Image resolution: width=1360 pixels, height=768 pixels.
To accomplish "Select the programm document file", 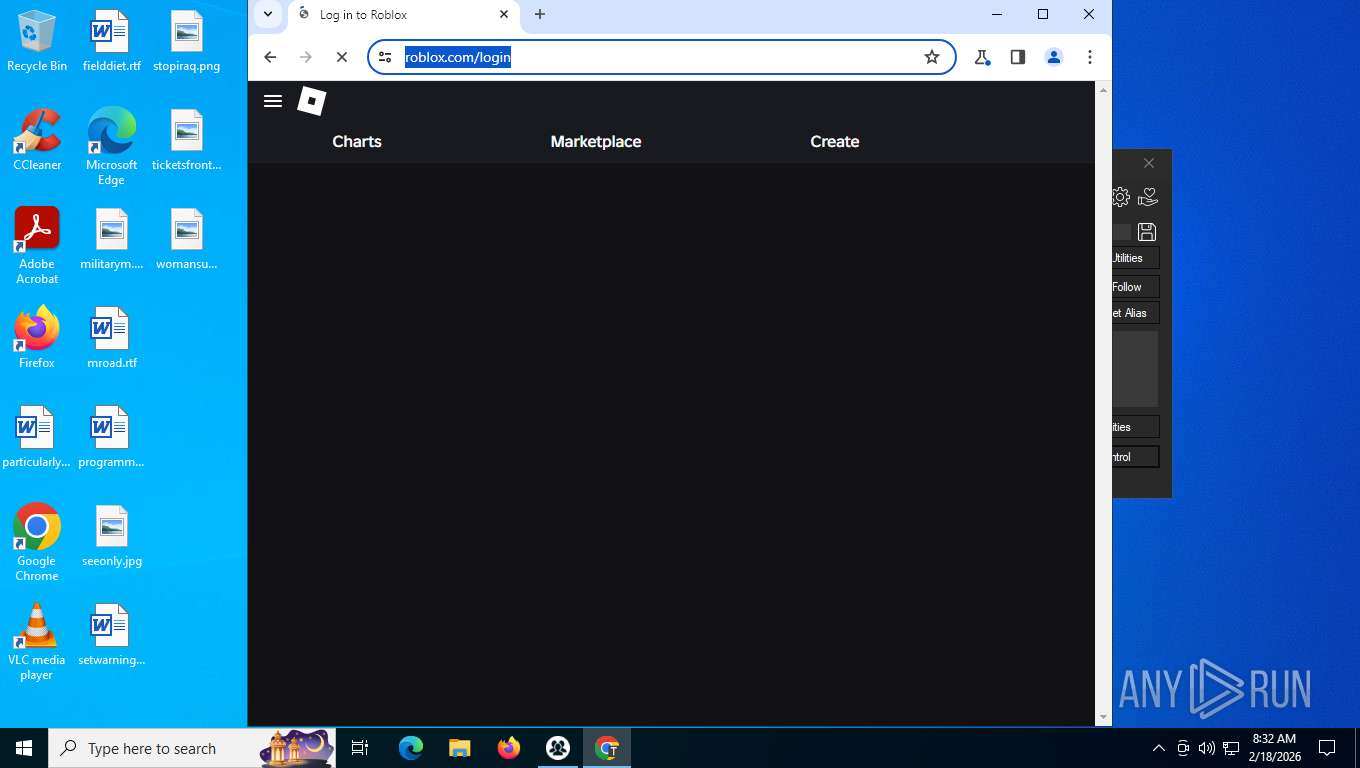I will [111, 437].
